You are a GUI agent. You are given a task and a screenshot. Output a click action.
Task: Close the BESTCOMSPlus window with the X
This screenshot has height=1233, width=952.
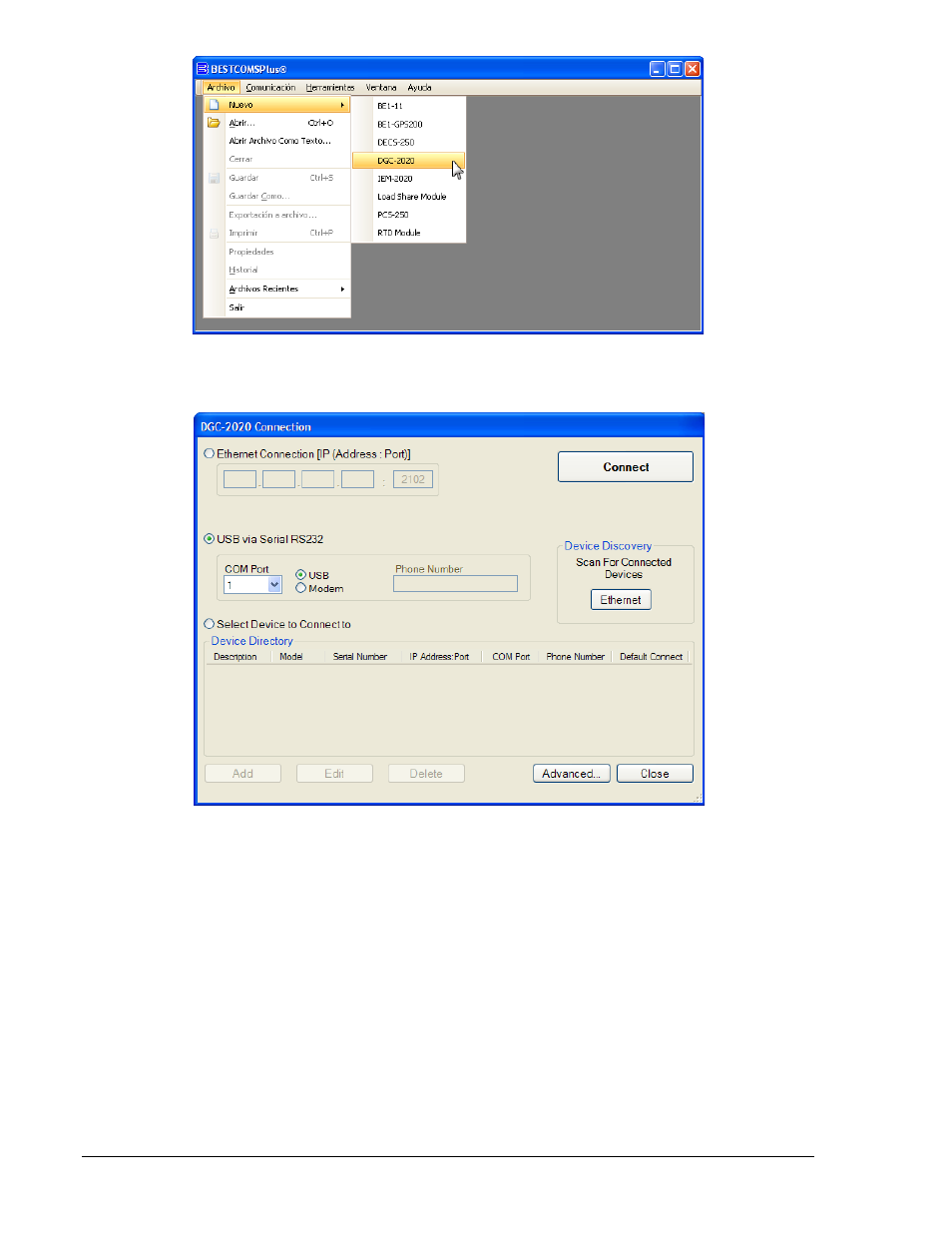[x=693, y=69]
